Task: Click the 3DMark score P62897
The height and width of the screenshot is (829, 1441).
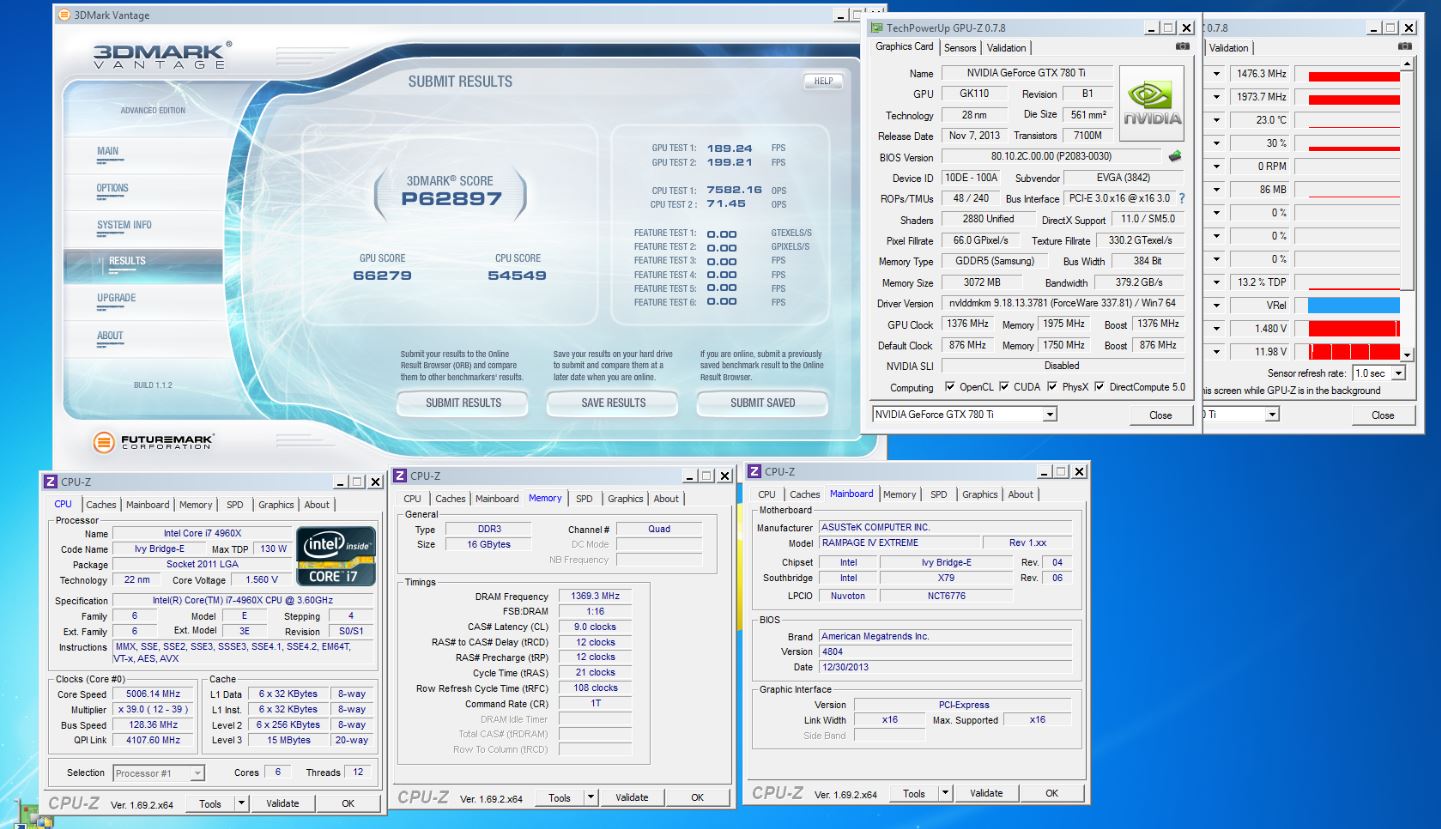Action: point(453,199)
